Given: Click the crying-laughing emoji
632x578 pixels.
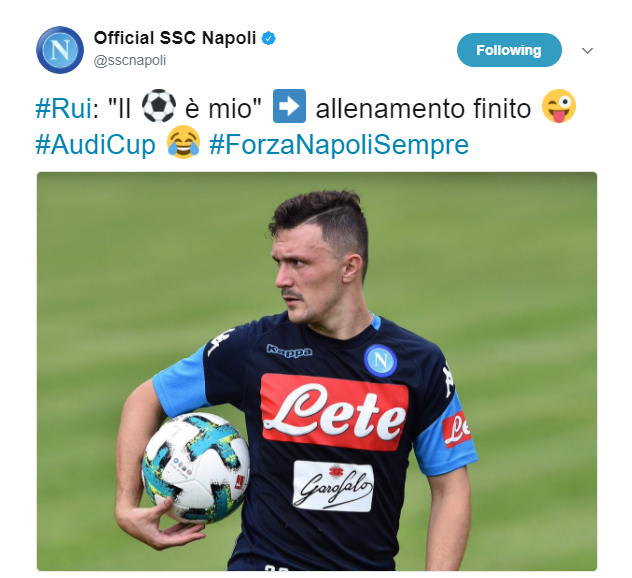Looking at the screenshot, I should tap(184, 142).
